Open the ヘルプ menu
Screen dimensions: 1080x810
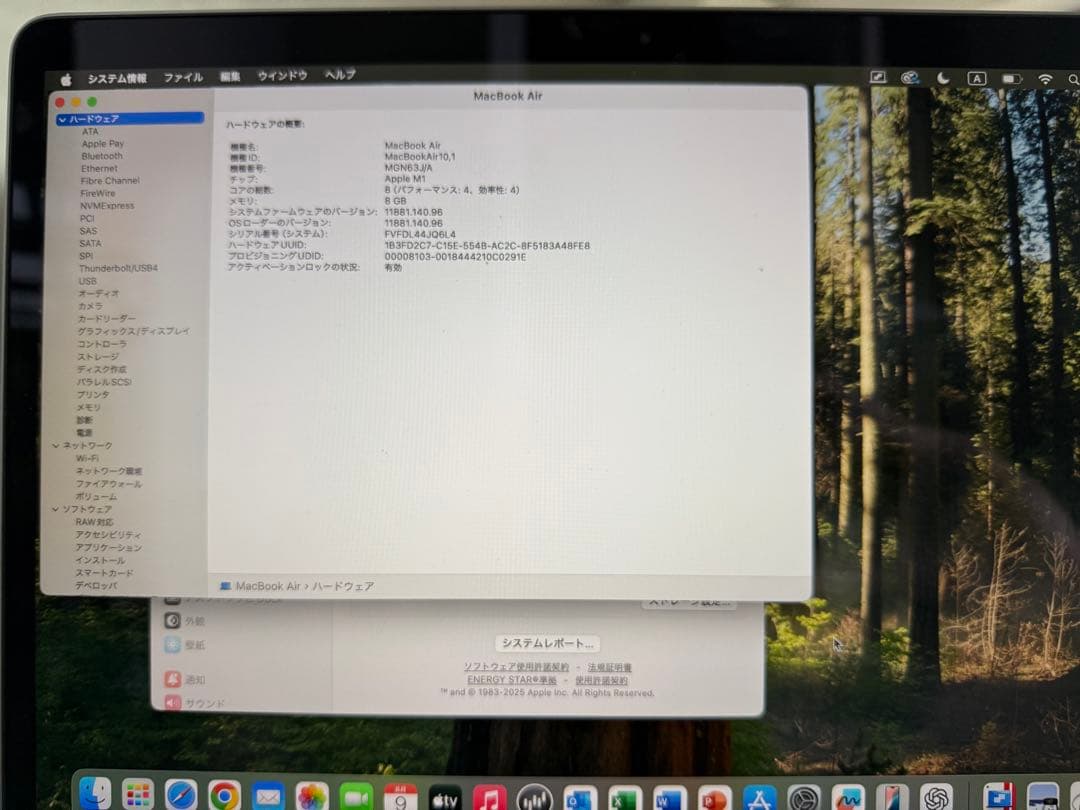click(x=338, y=75)
